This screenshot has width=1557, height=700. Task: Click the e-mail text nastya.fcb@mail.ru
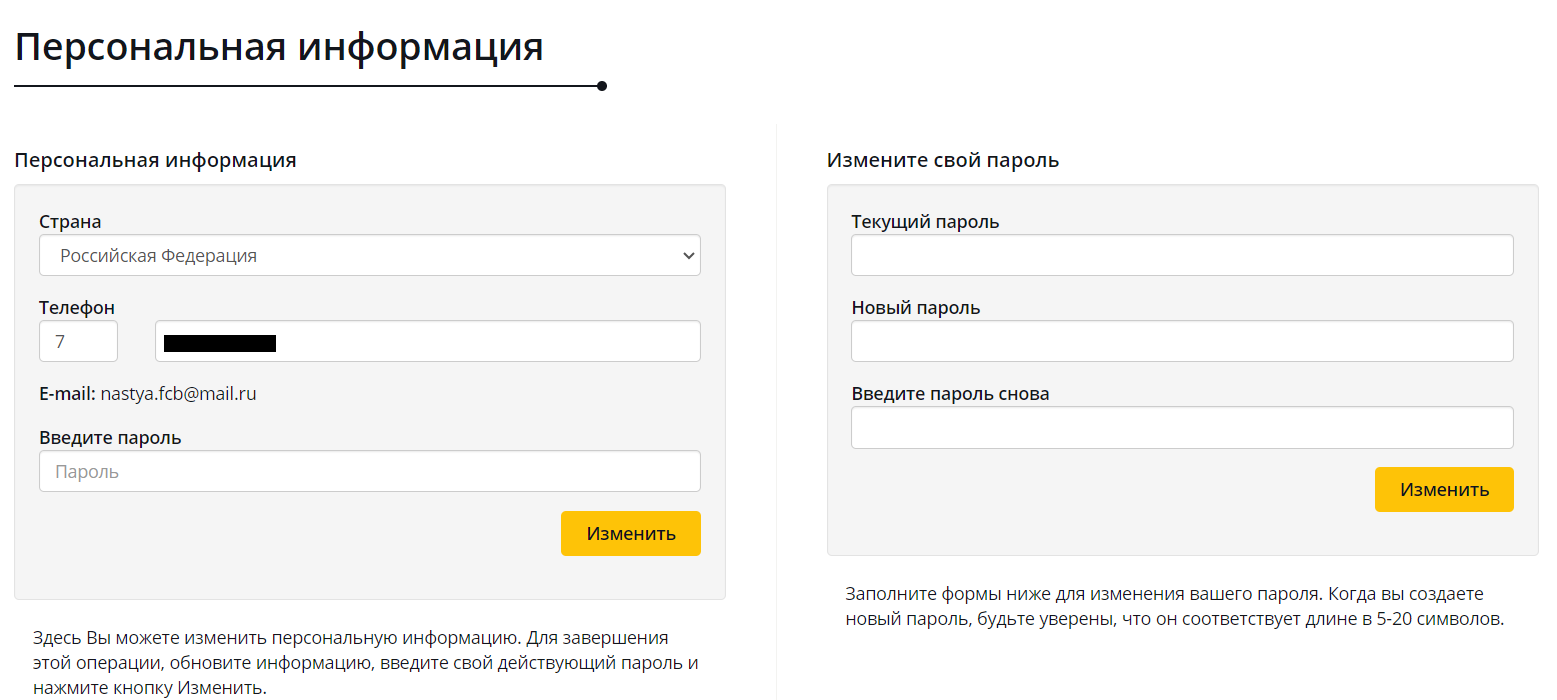[178, 394]
